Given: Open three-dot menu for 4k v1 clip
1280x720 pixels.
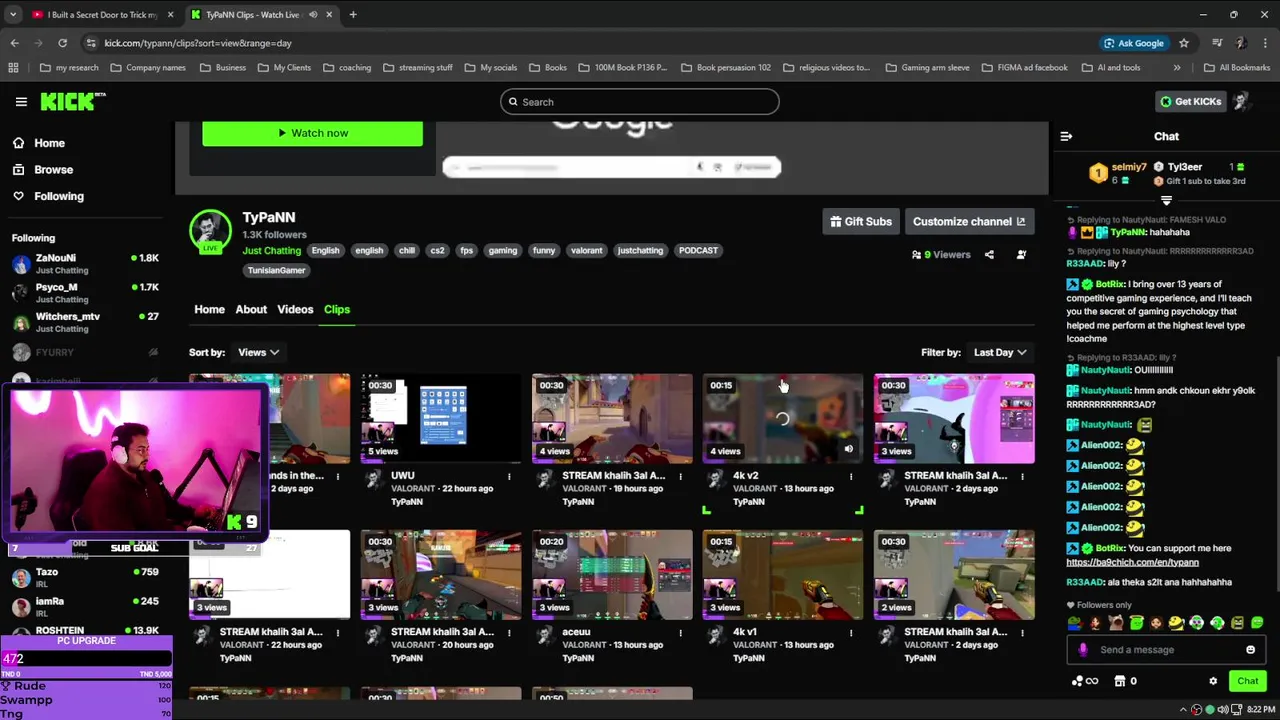Looking at the screenshot, I should (x=851, y=632).
